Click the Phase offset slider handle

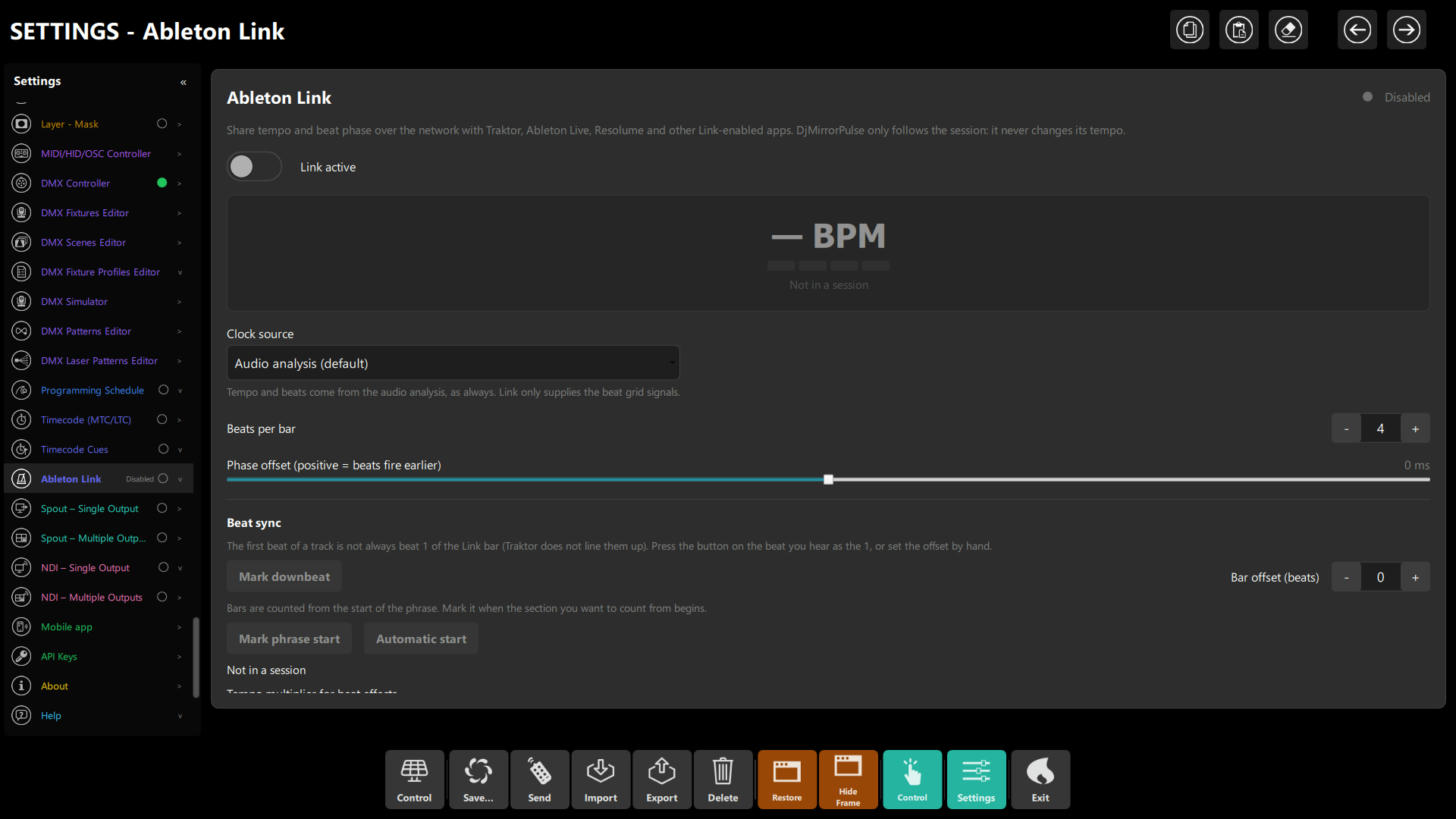[828, 480]
